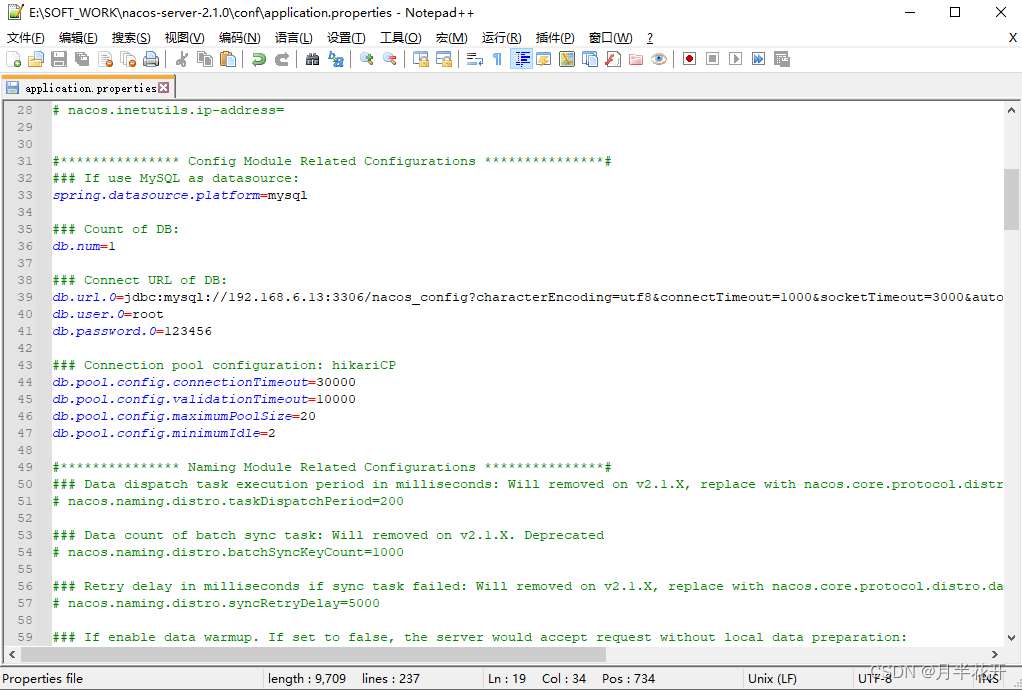Screen dimensions: 1022x690
Task: Open Folder as Workspace icon
Action: click(636, 59)
